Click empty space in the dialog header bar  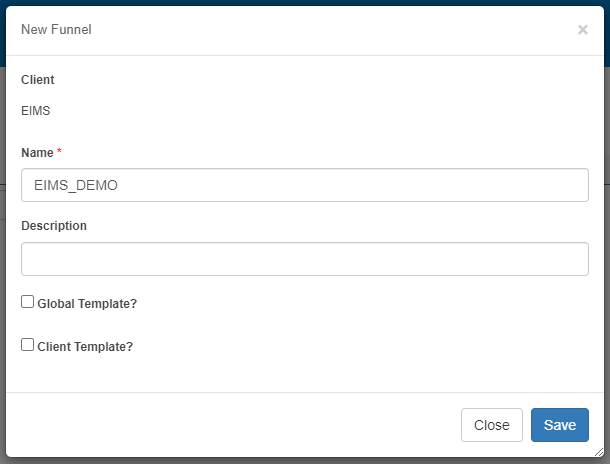coord(331,30)
